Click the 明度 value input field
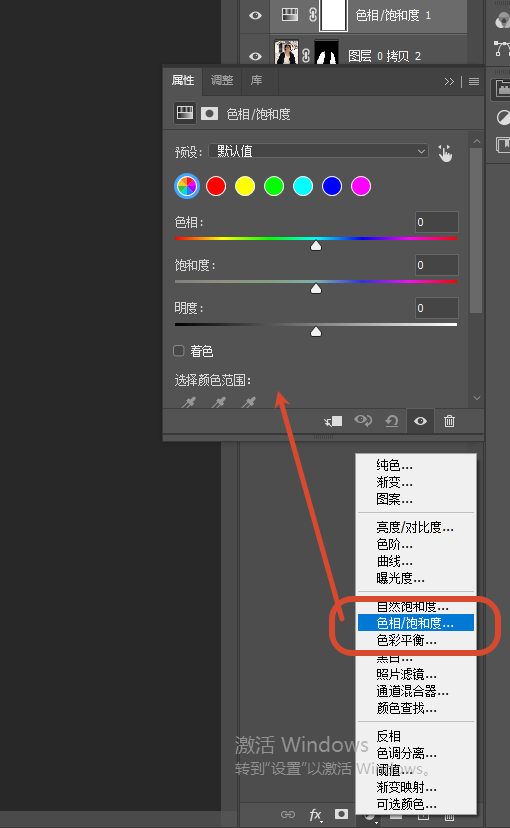 pos(437,308)
